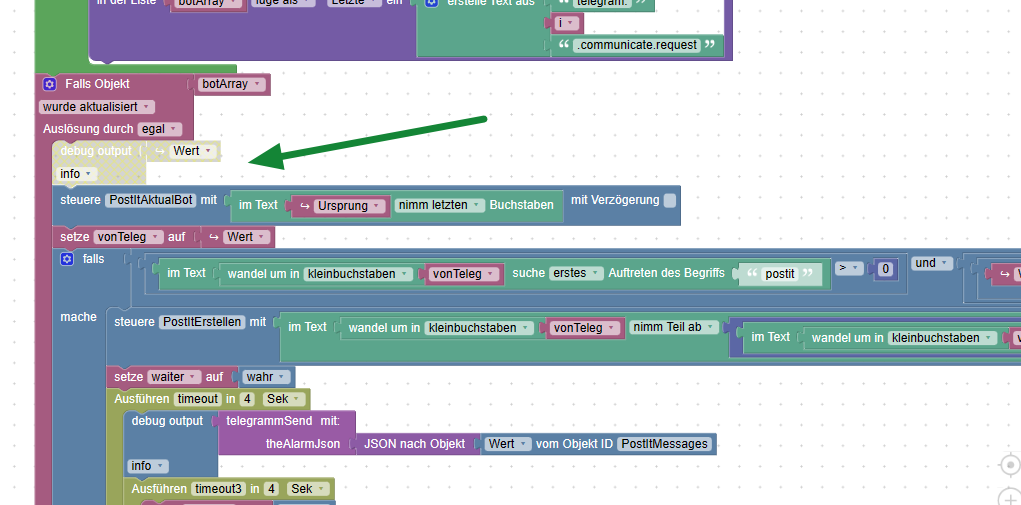Open the suche erstes occurrence dropdown
The height and width of the screenshot is (505, 1021).
tap(576, 273)
